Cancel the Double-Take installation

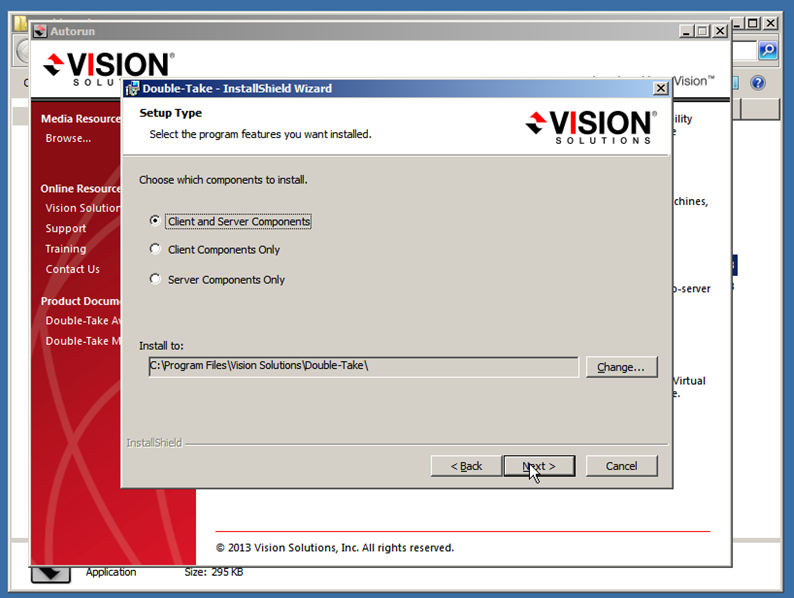(x=621, y=466)
